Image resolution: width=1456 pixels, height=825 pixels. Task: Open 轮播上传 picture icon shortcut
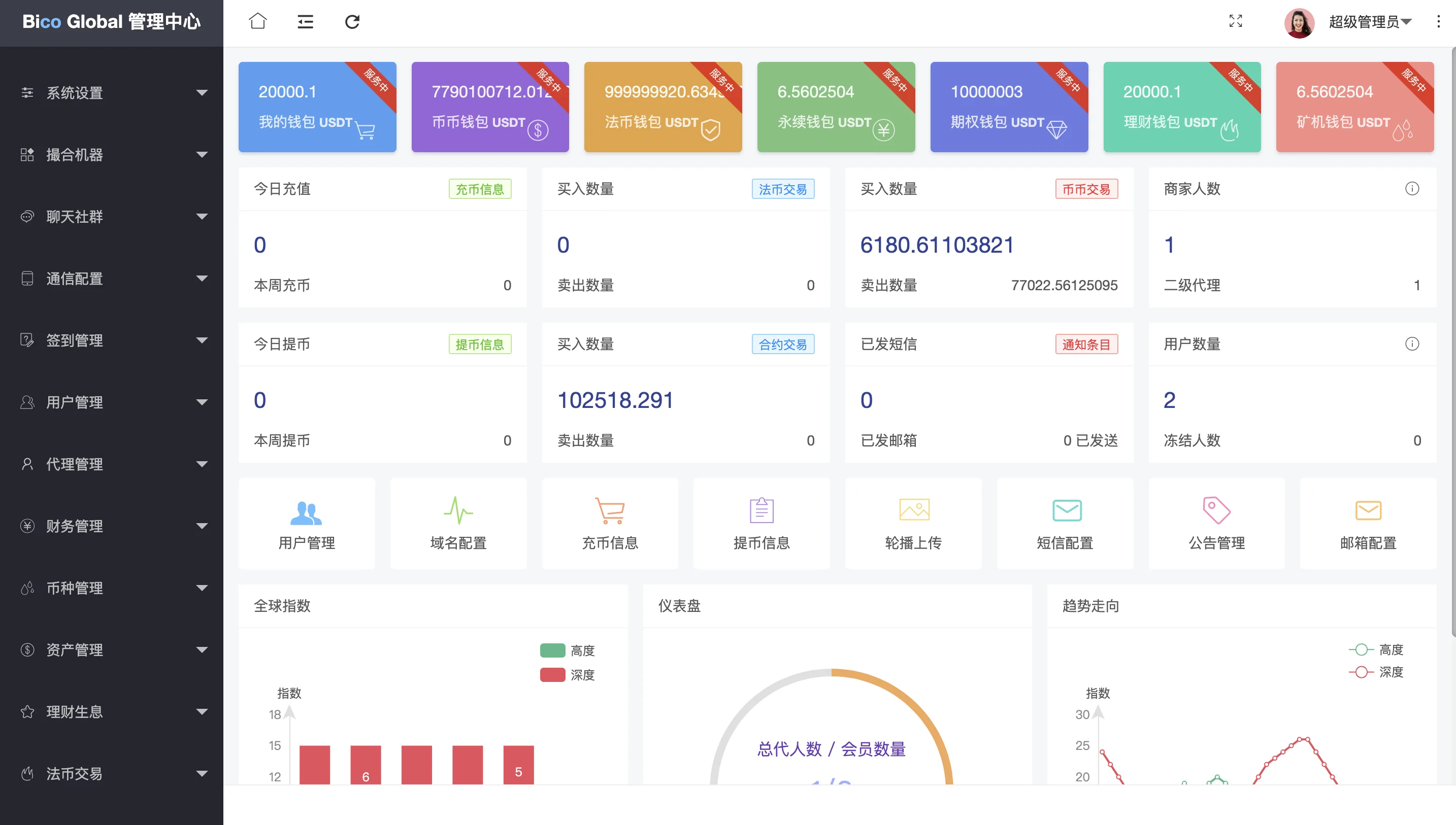tap(913, 523)
